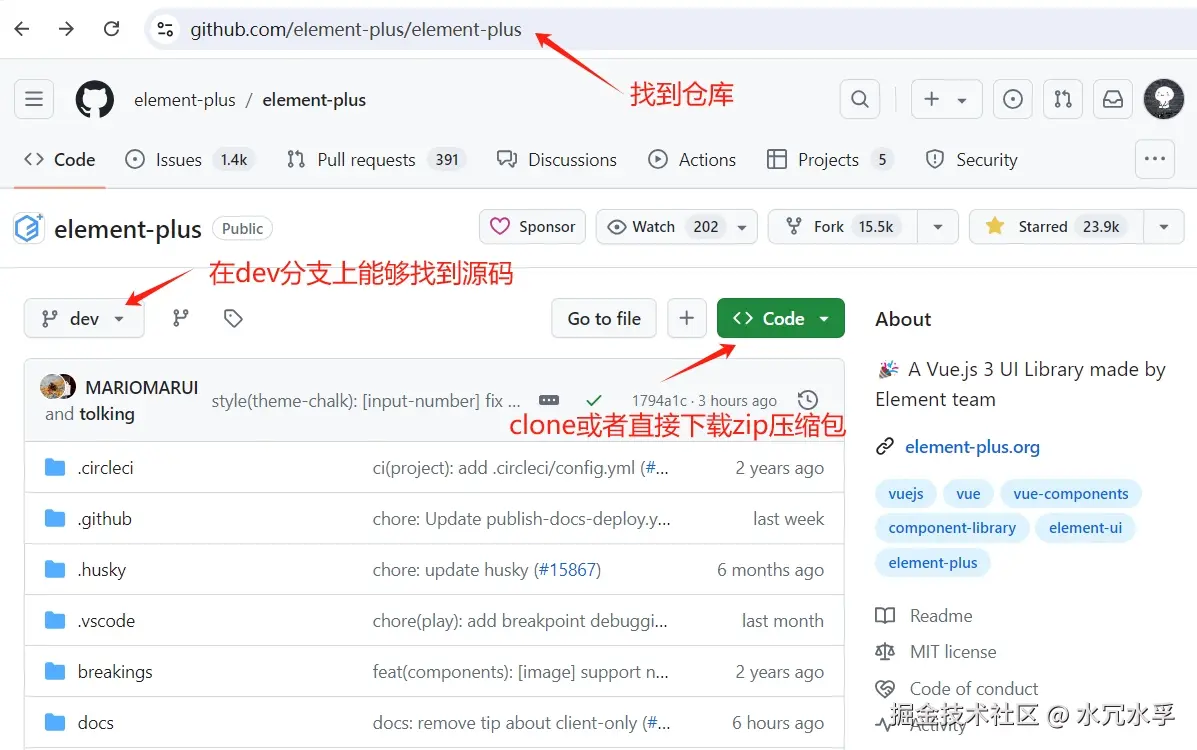View branches via the branch icon beside dev
The height and width of the screenshot is (750, 1197).
coord(181,318)
